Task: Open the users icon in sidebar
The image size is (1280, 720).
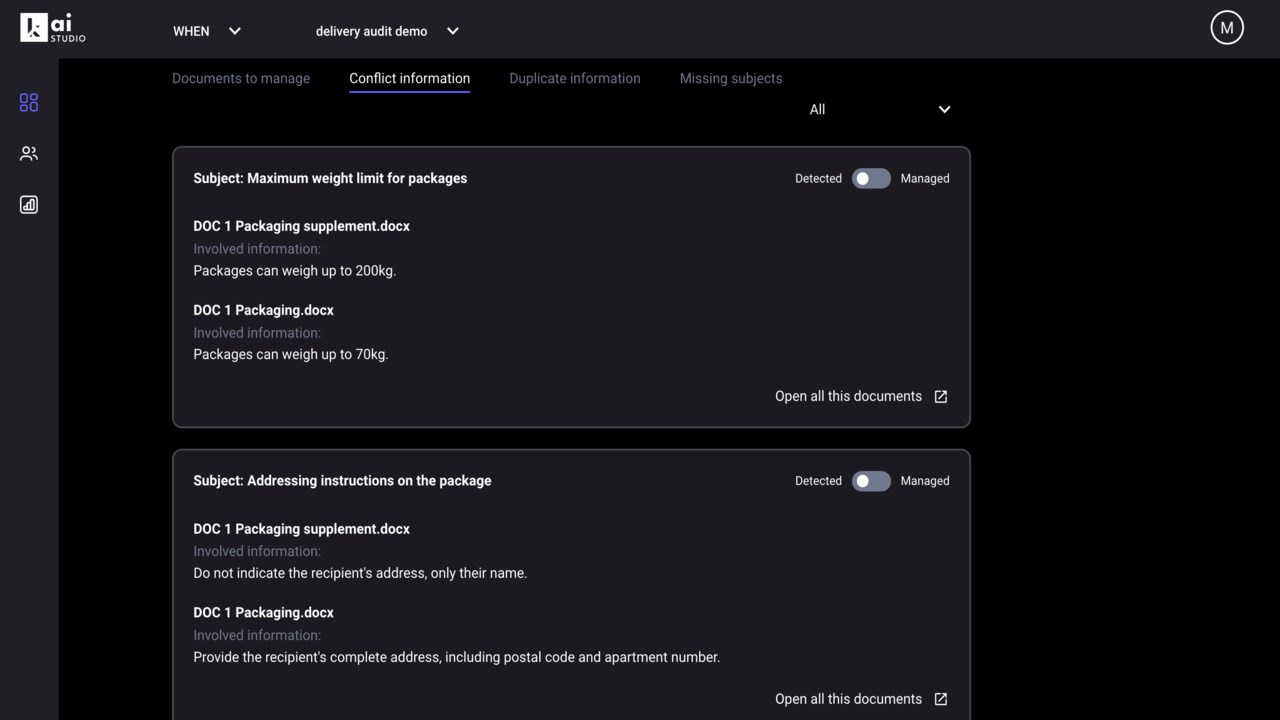Action: coord(29,154)
